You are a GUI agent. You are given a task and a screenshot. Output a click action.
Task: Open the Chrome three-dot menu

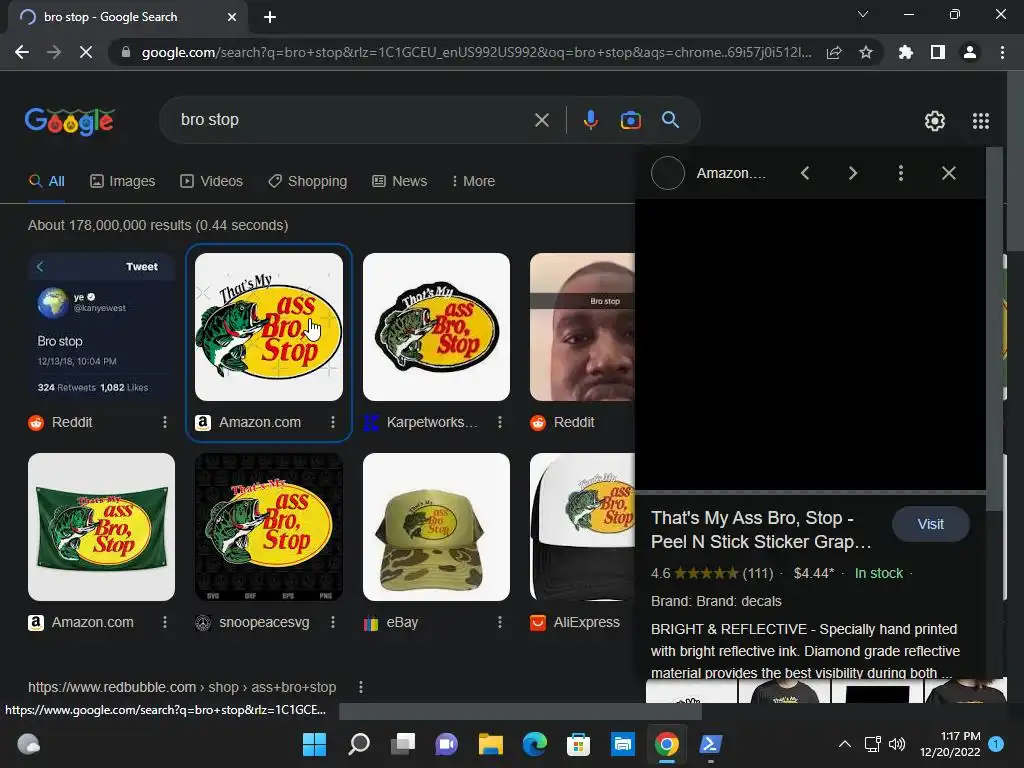[x=1002, y=52]
